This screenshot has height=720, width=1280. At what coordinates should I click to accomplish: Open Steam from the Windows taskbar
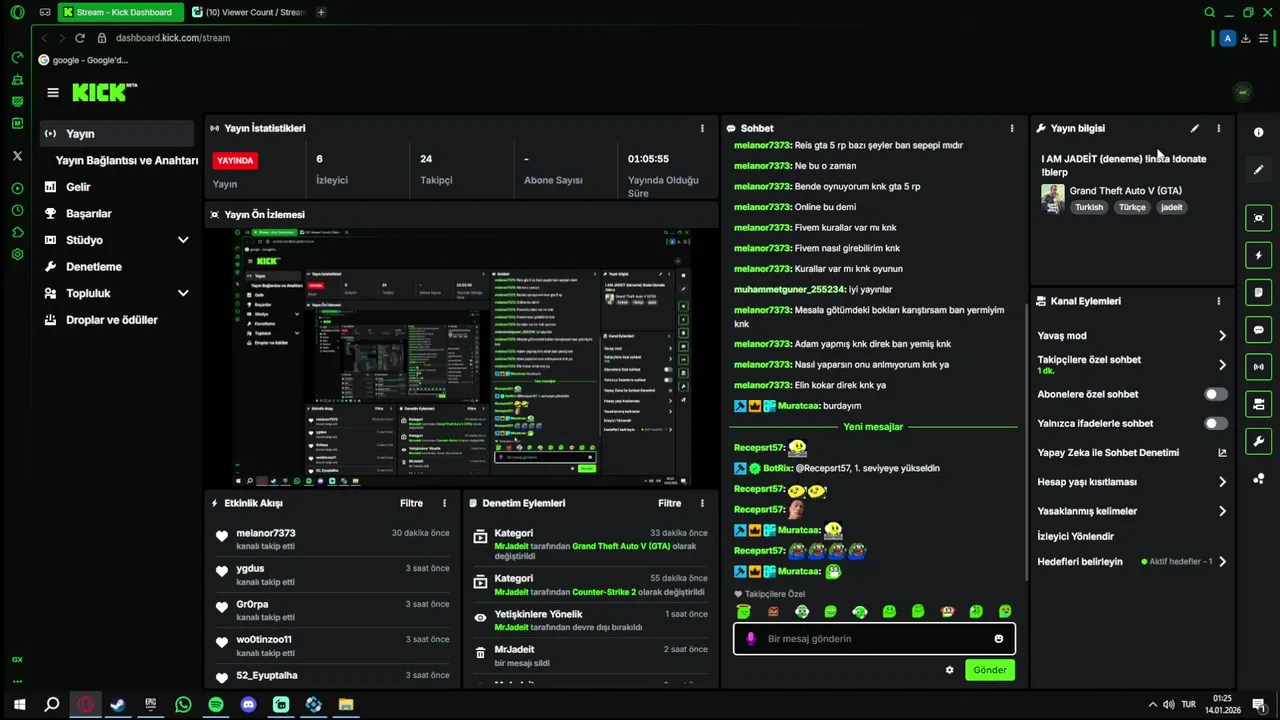(118, 704)
